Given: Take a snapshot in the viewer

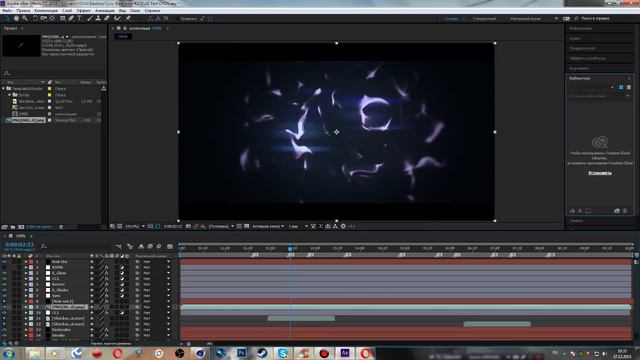Looking at the screenshot, I should pos(188,226).
